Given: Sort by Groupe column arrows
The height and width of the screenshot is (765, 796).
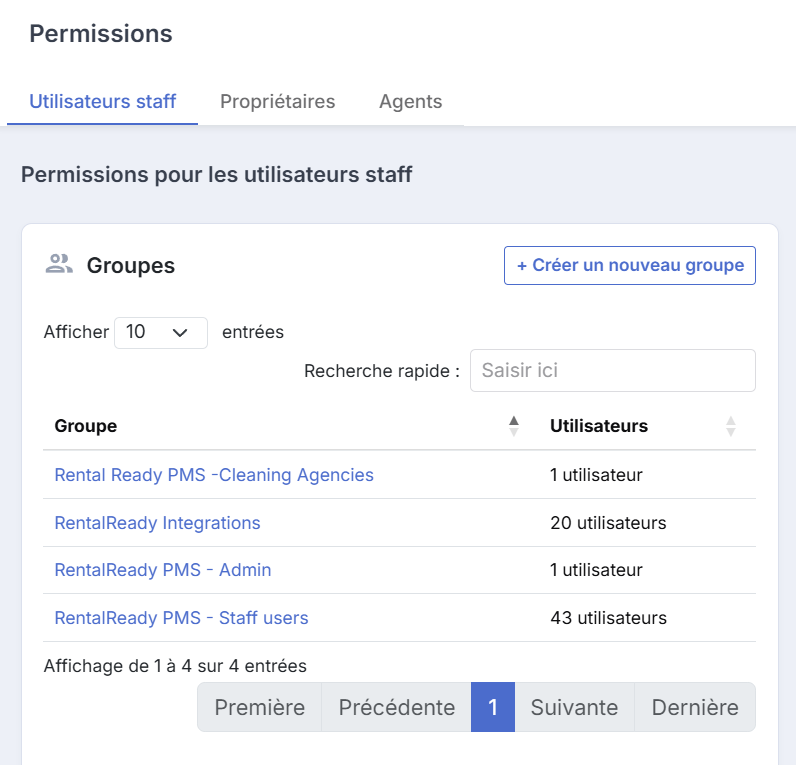Looking at the screenshot, I should 514,426.
